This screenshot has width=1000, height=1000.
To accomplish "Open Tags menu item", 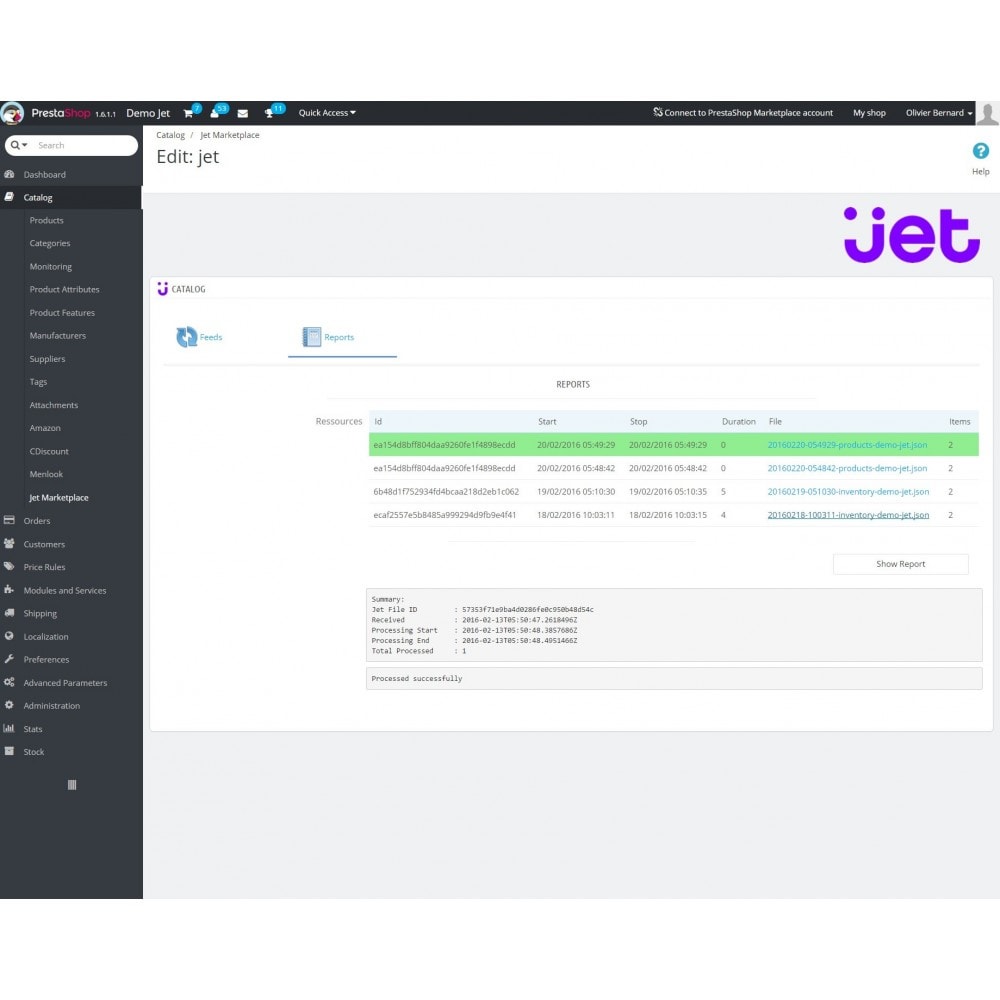I will coord(38,382).
